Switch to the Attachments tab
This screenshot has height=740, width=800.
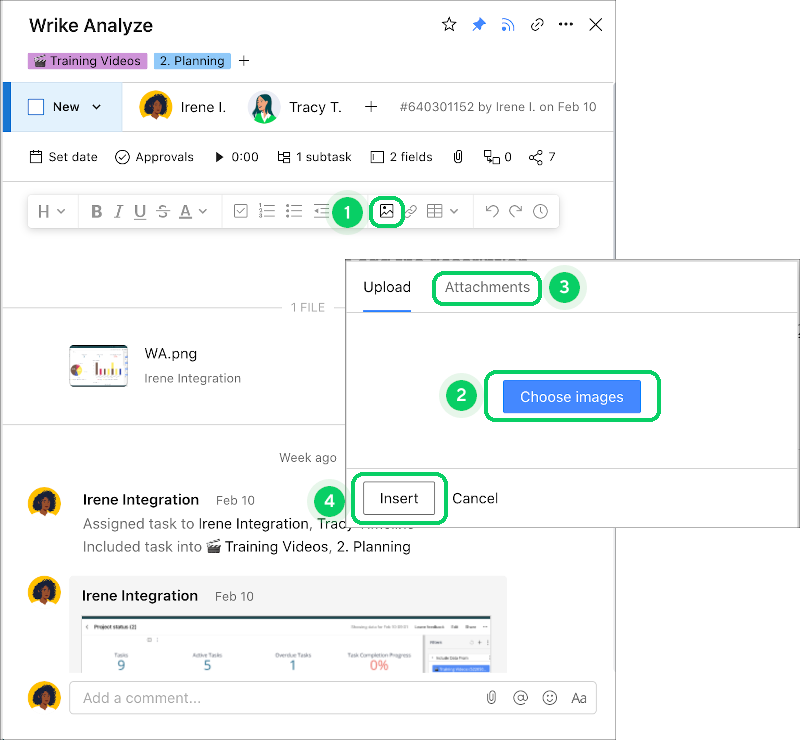487,287
